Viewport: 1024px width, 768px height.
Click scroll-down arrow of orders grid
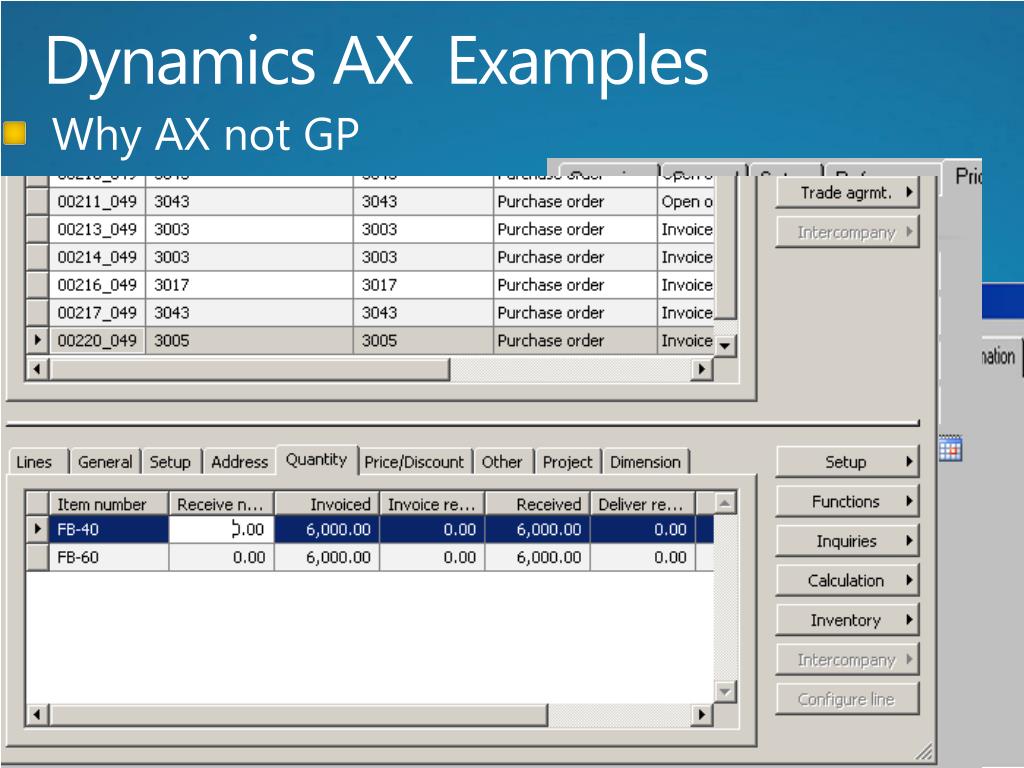725,345
